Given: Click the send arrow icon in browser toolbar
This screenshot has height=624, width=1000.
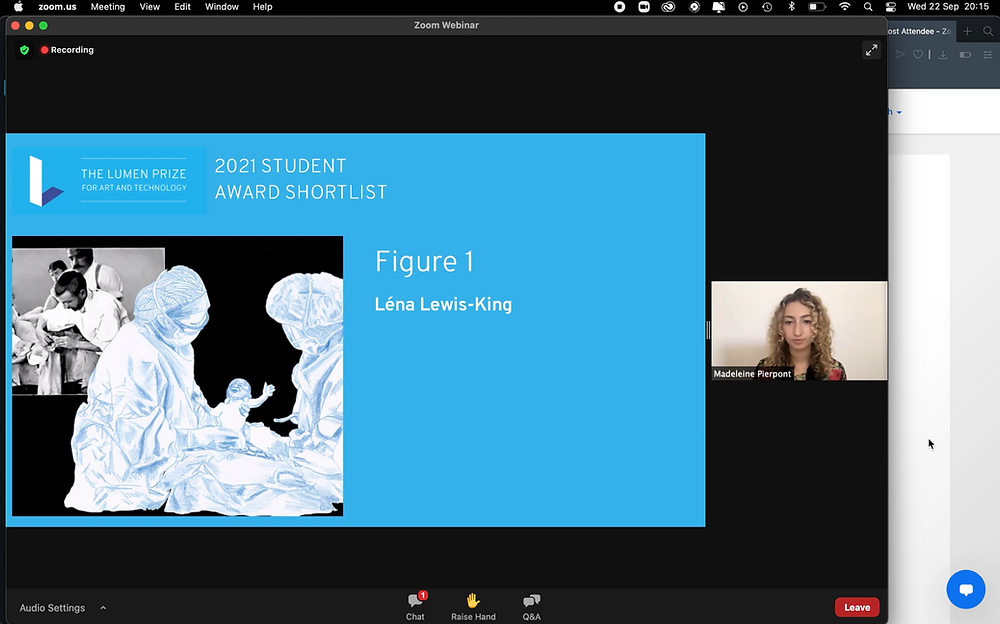Looking at the screenshot, I should click(900, 55).
